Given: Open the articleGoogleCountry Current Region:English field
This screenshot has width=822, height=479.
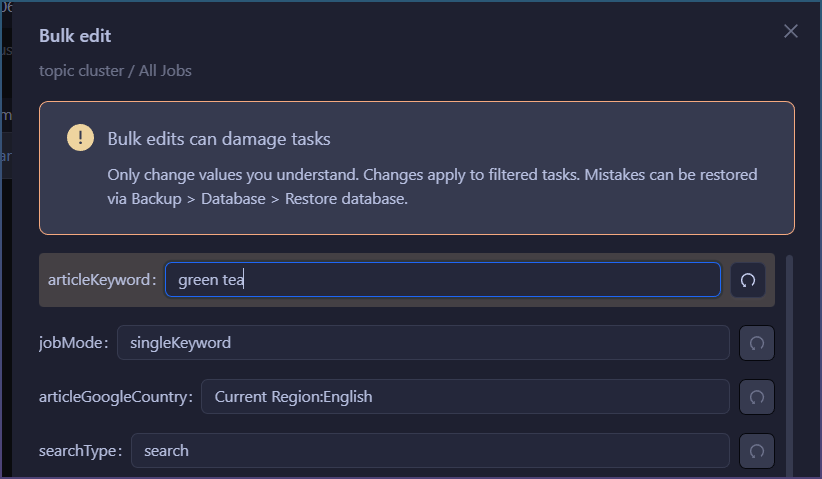Looking at the screenshot, I should [x=465, y=397].
